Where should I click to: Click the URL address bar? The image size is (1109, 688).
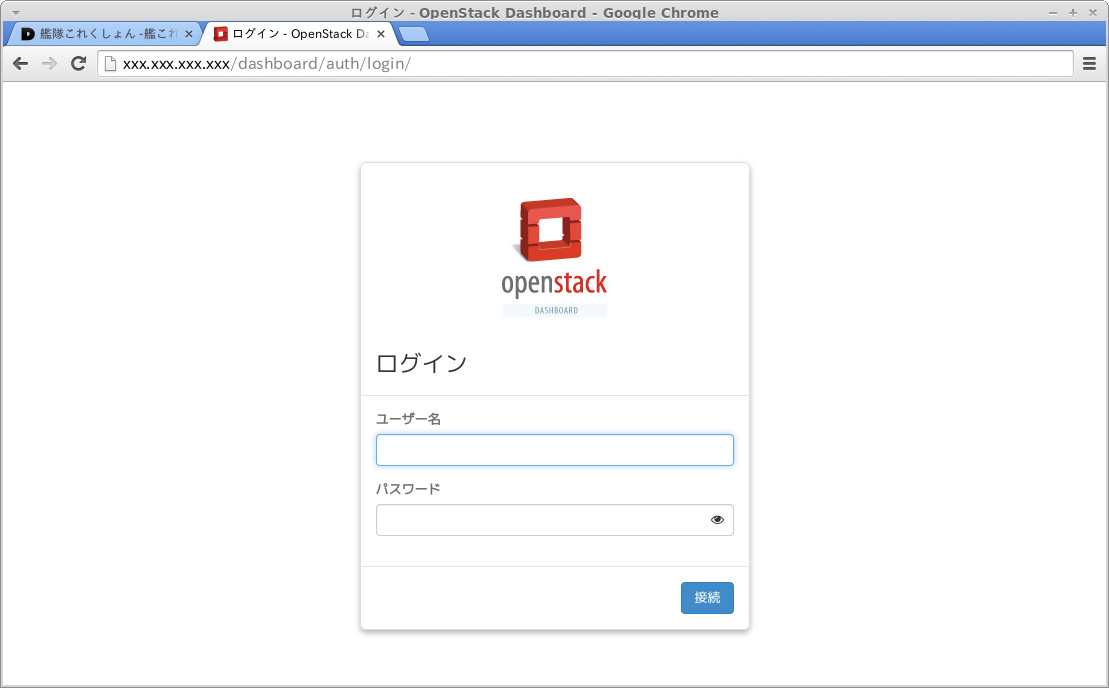click(x=600, y=64)
